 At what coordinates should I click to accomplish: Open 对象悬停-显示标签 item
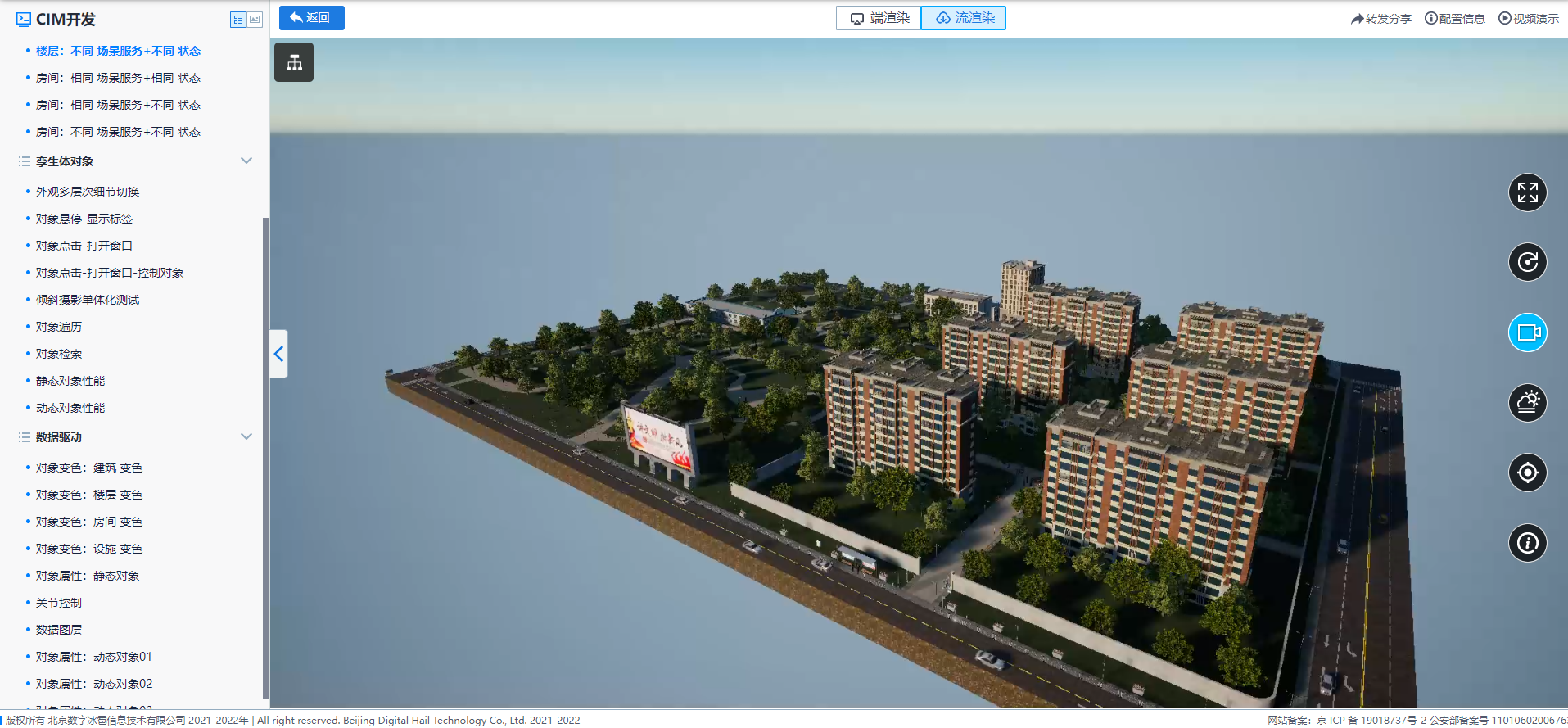[84, 219]
